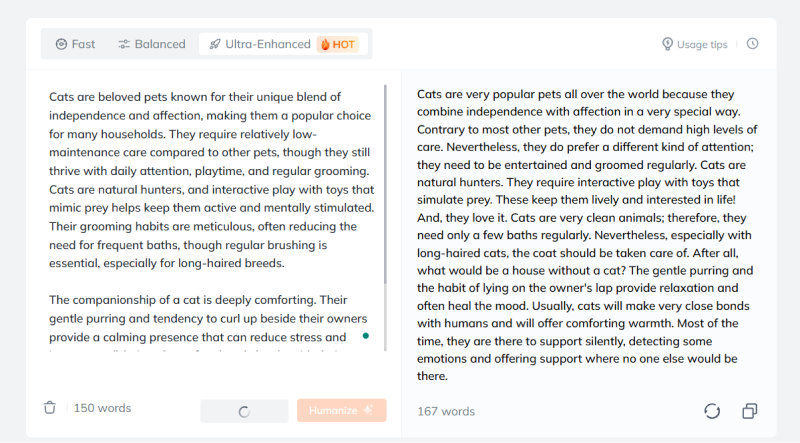This screenshot has width=800, height=443.
Task: Click the flame HOT badge
Action: (x=337, y=44)
